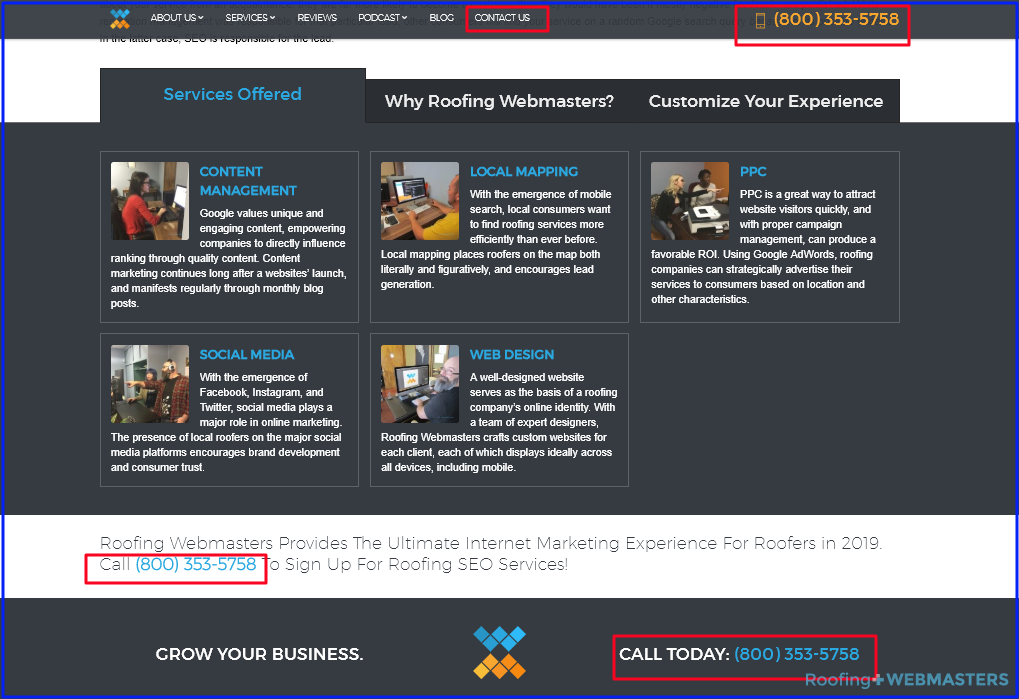The height and width of the screenshot is (699, 1019).
Task: Open the PPC heading link
Action: coord(753,172)
